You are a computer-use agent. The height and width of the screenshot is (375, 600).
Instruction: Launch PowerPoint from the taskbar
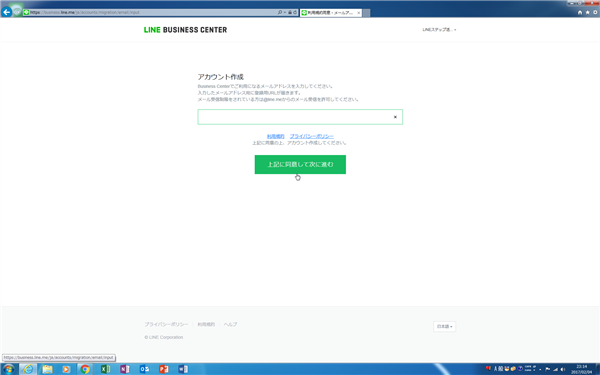point(164,369)
